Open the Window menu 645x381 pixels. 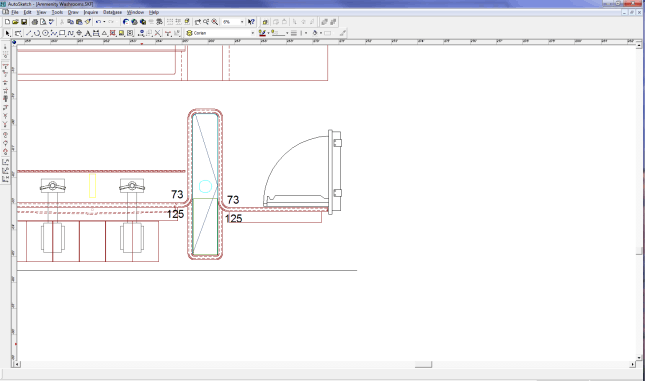click(x=135, y=12)
